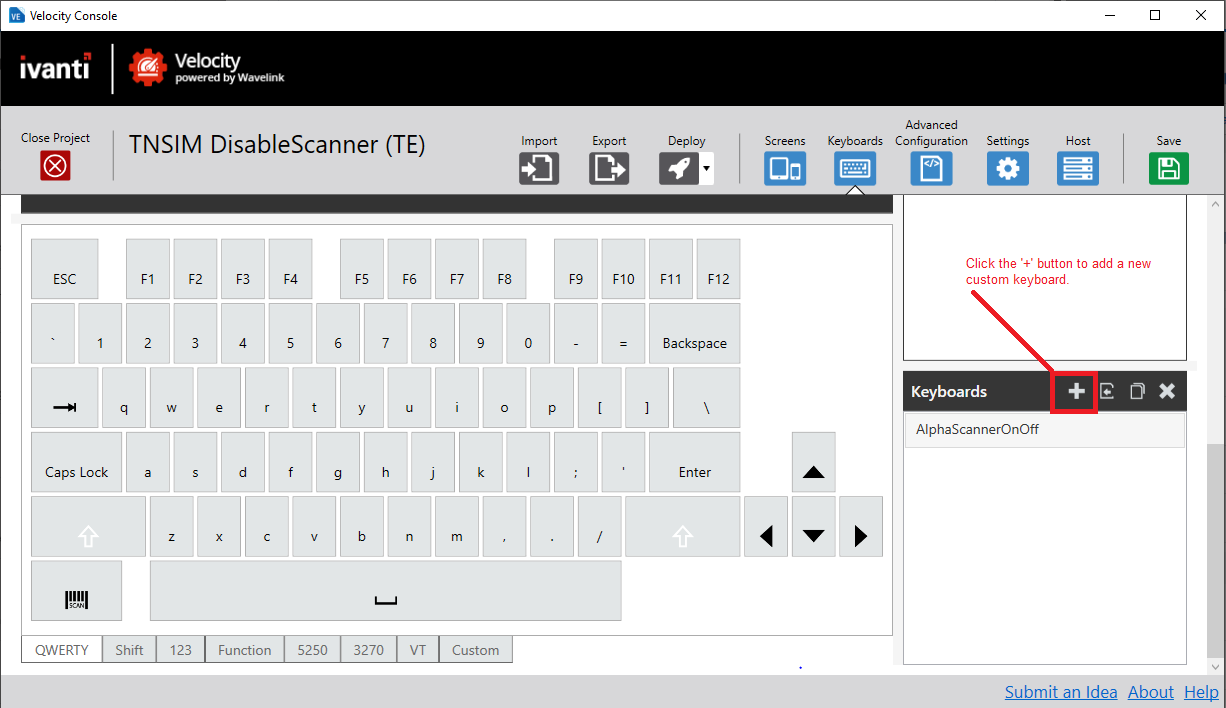Import a project file
The image size is (1226, 708).
(539, 168)
